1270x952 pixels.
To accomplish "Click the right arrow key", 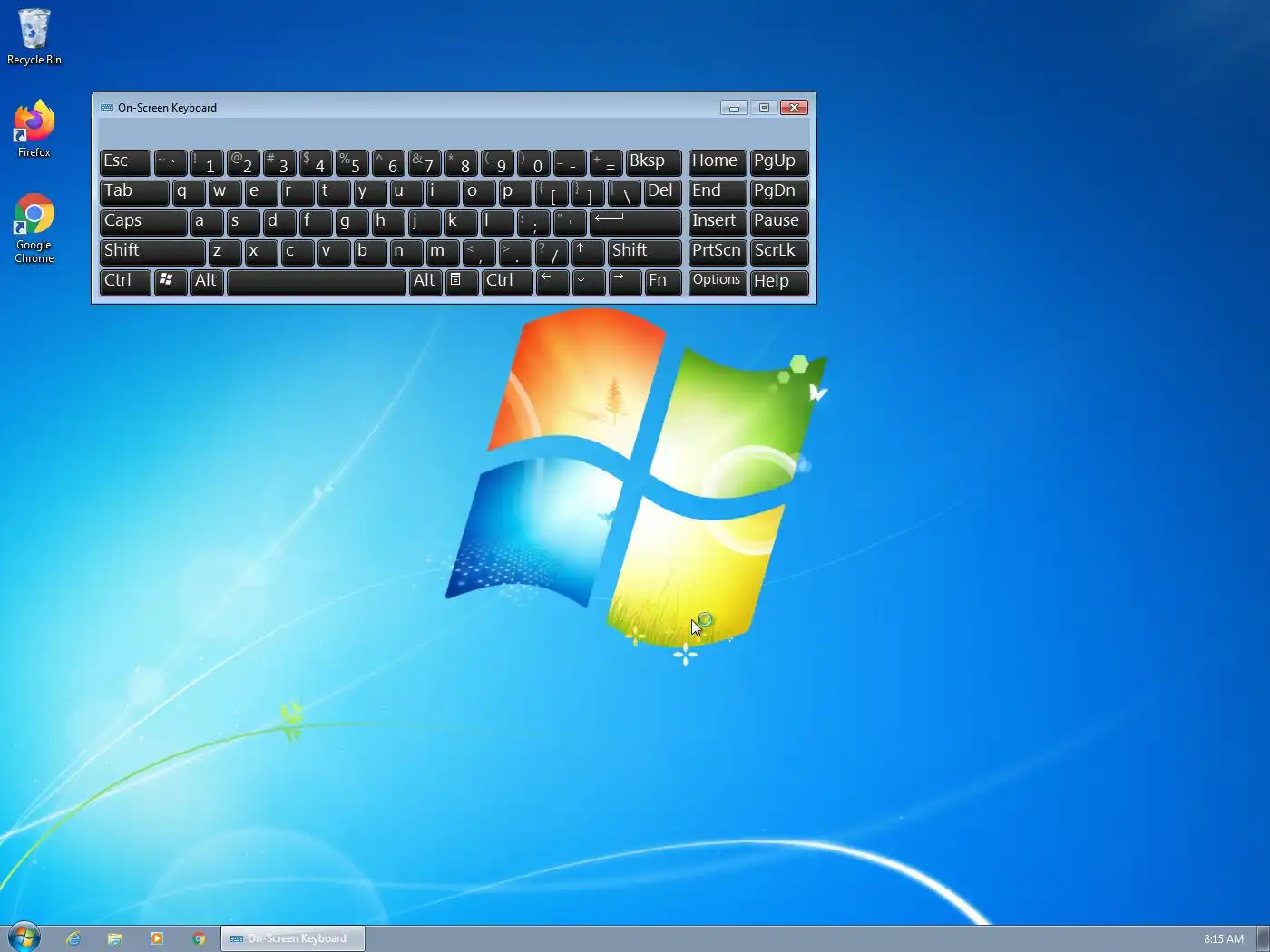I will coord(625,282).
